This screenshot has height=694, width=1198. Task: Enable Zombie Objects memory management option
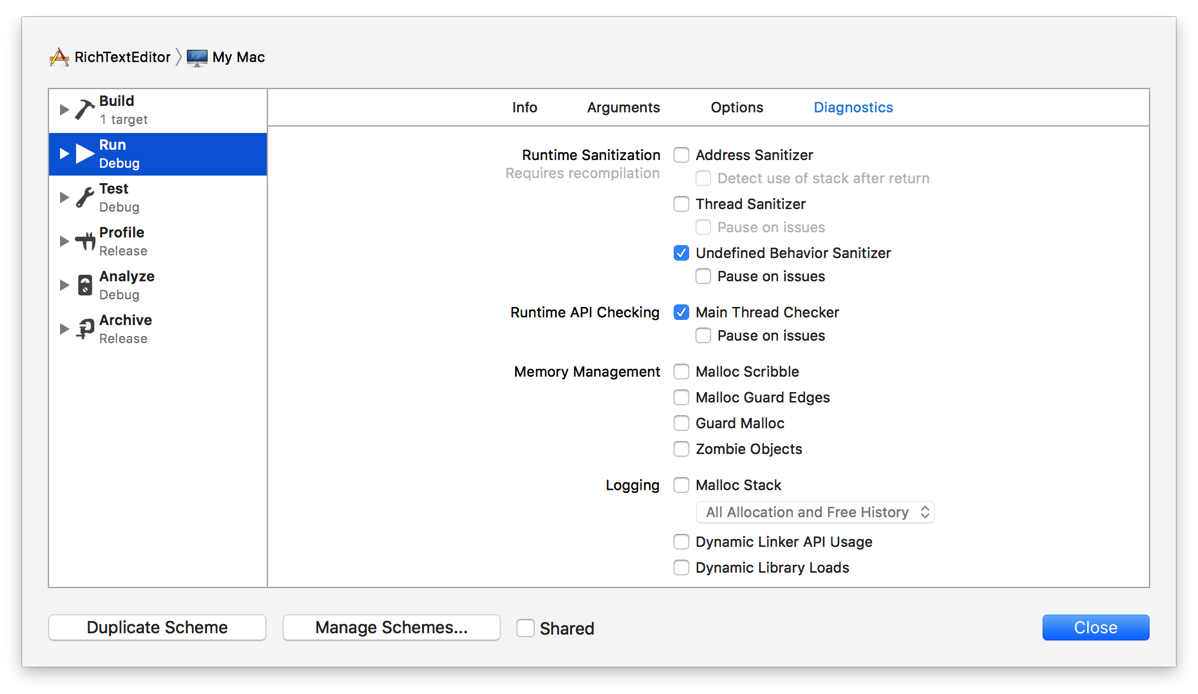coord(681,449)
